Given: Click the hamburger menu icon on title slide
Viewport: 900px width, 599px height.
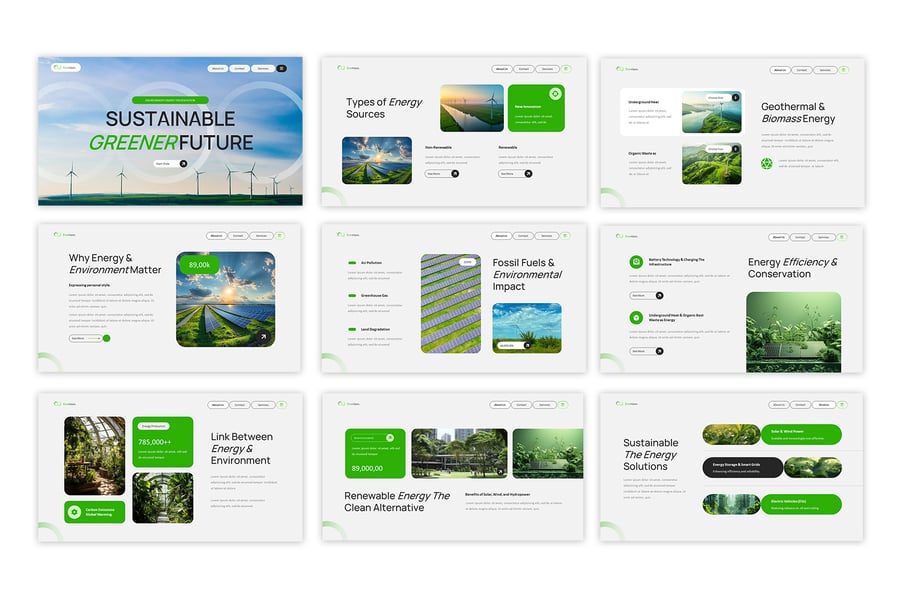Looking at the screenshot, I should (x=281, y=68).
